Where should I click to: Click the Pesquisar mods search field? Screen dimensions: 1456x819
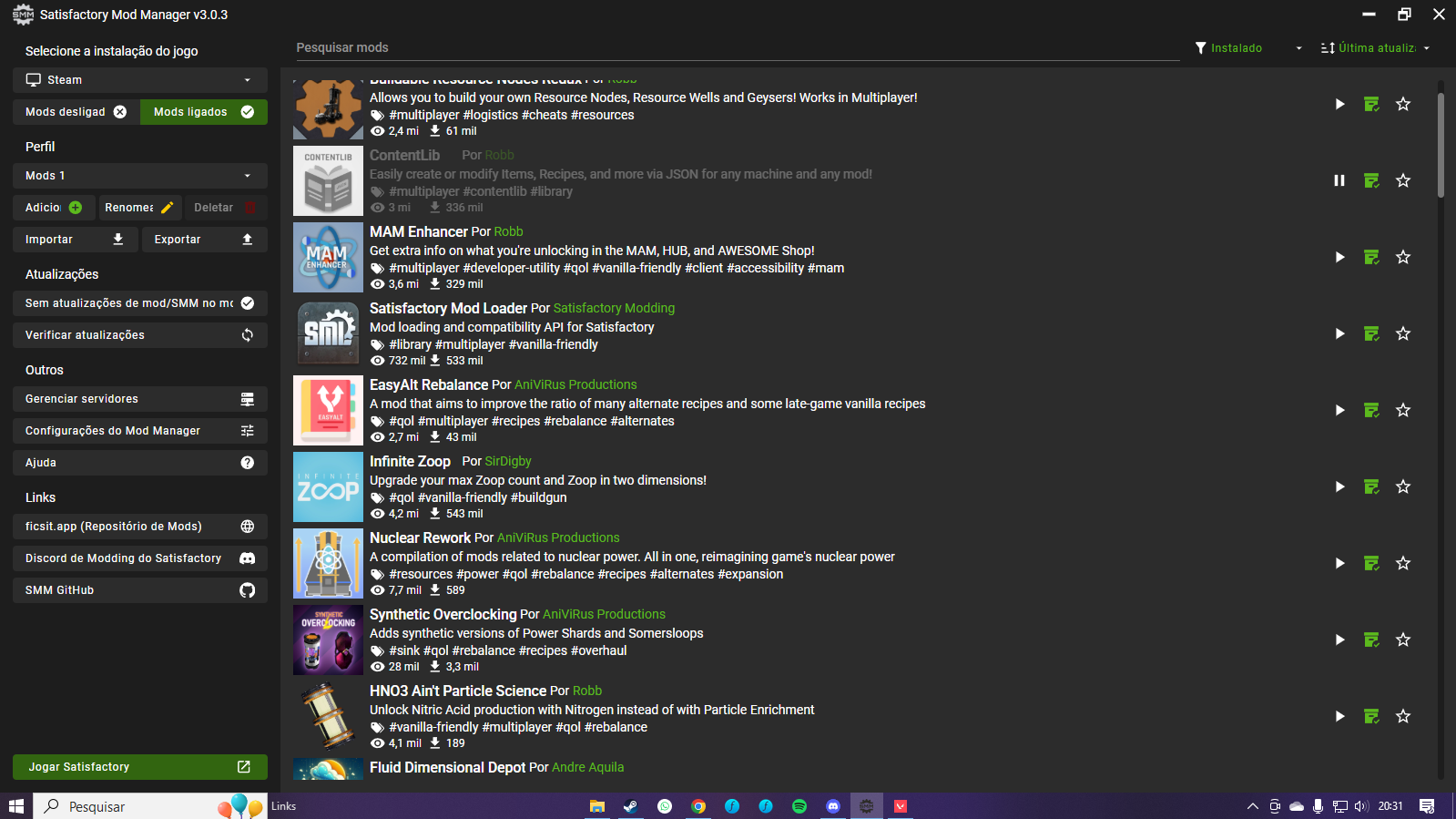click(x=738, y=48)
